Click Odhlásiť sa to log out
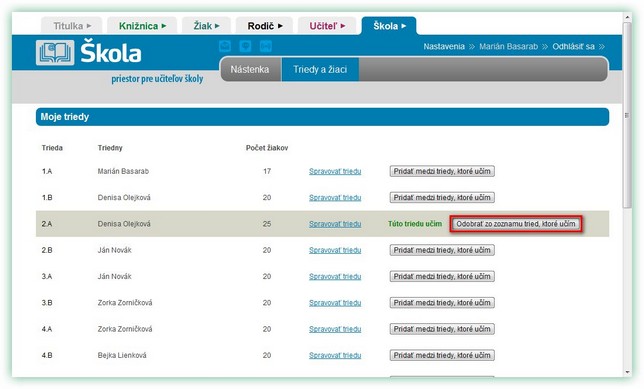644x389 pixels. [x=573, y=46]
